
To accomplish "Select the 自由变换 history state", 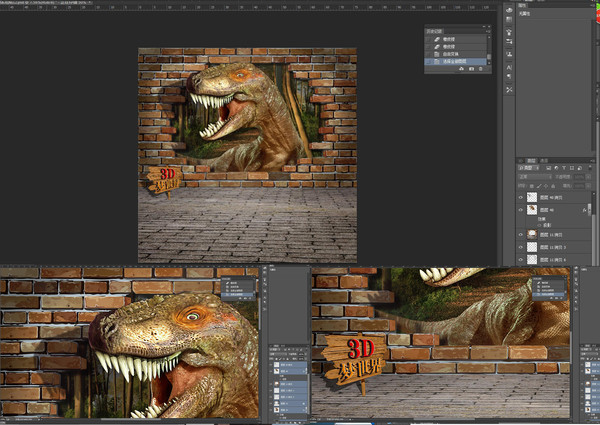I will click(x=455, y=54).
